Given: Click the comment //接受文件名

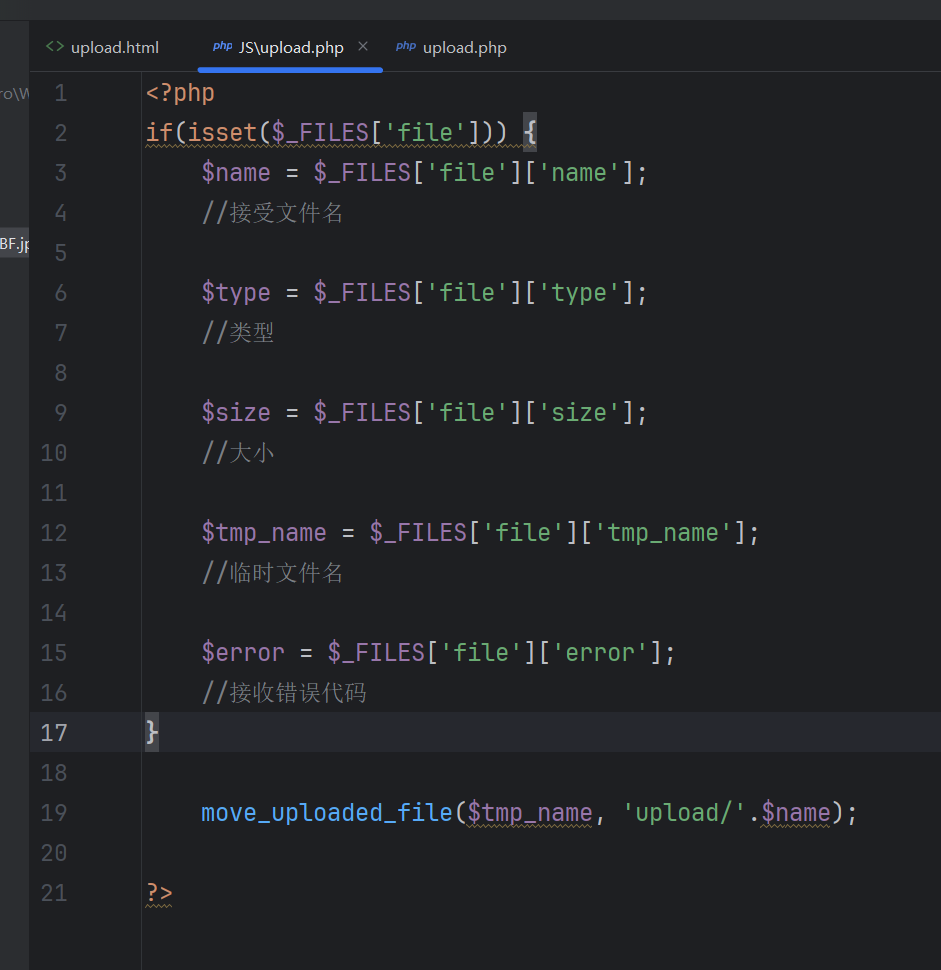Looking at the screenshot, I should pos(272,213).
